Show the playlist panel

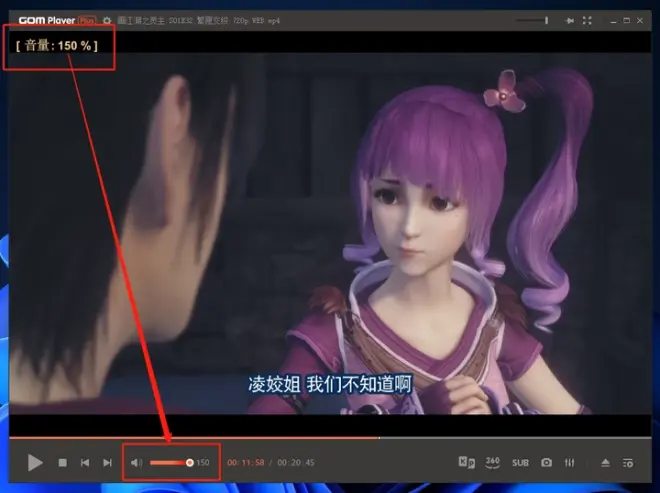pos(628,463)
